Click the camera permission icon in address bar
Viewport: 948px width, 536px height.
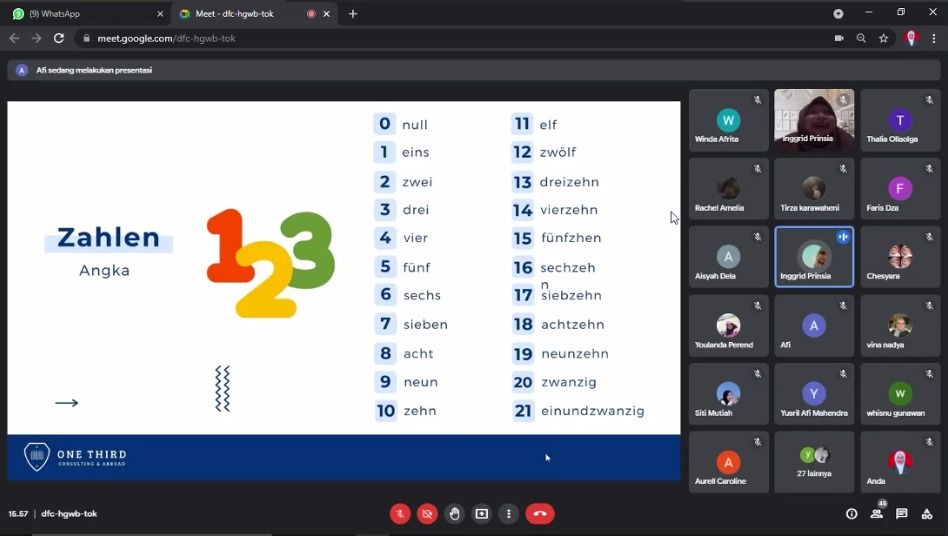[839, 38]
